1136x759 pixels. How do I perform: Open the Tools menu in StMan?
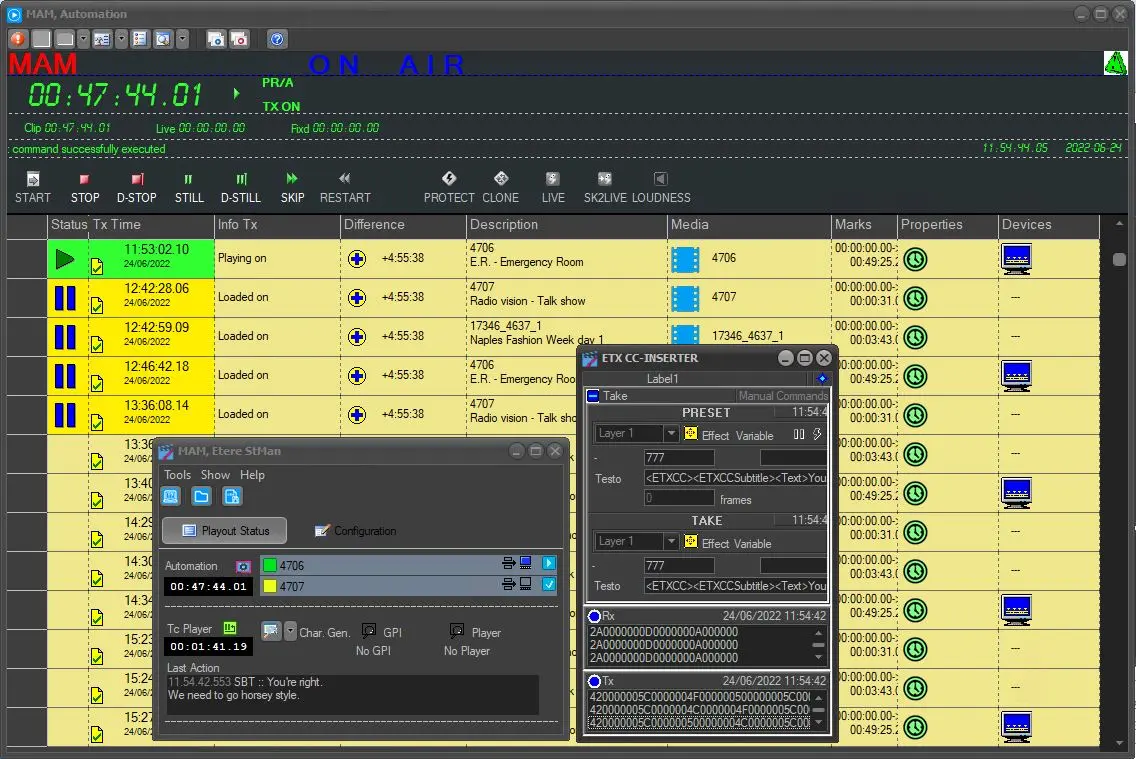[x=177, y=475]
